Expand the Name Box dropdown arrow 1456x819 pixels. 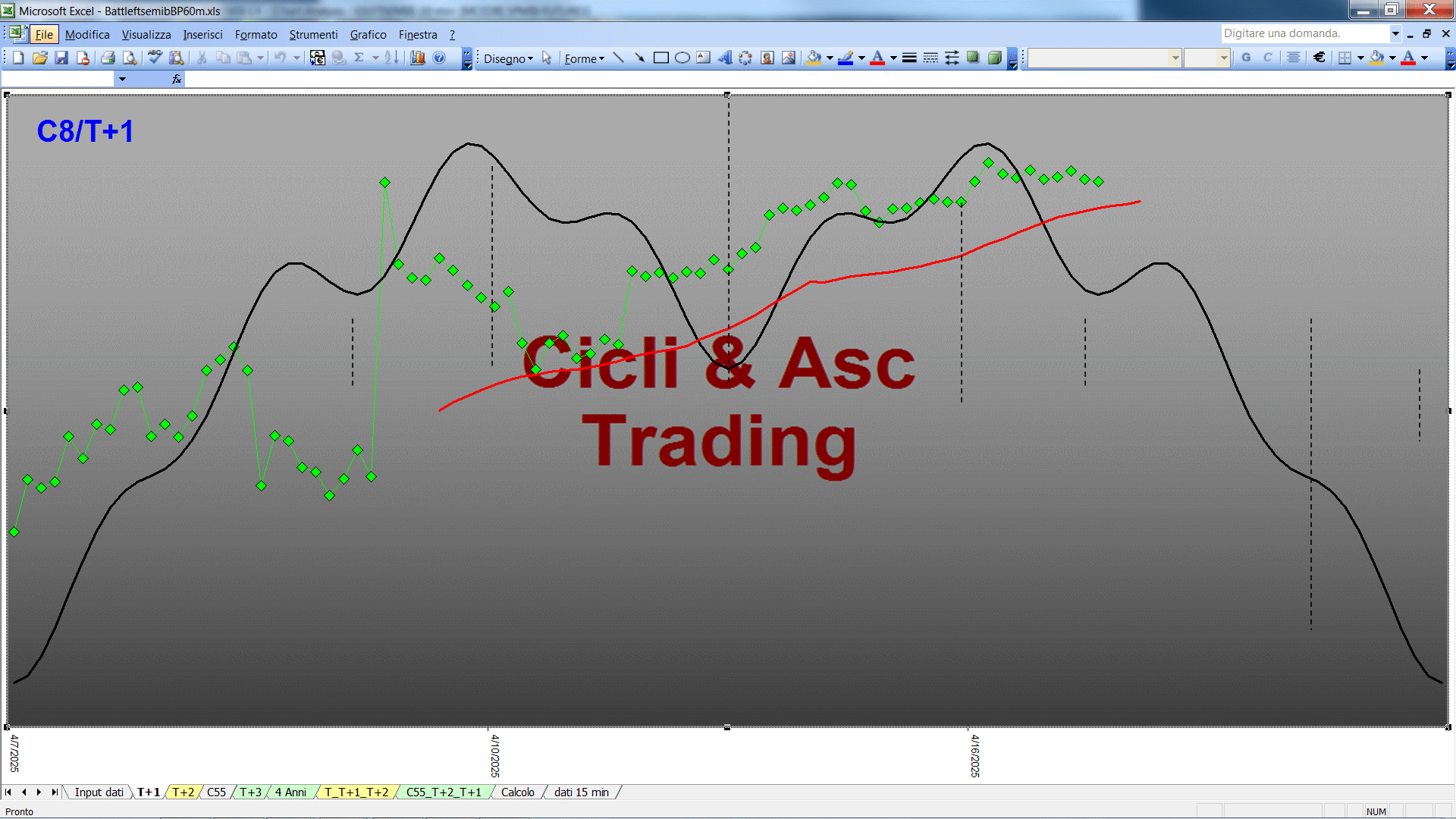pyautogui.click(x=122, y=79)
